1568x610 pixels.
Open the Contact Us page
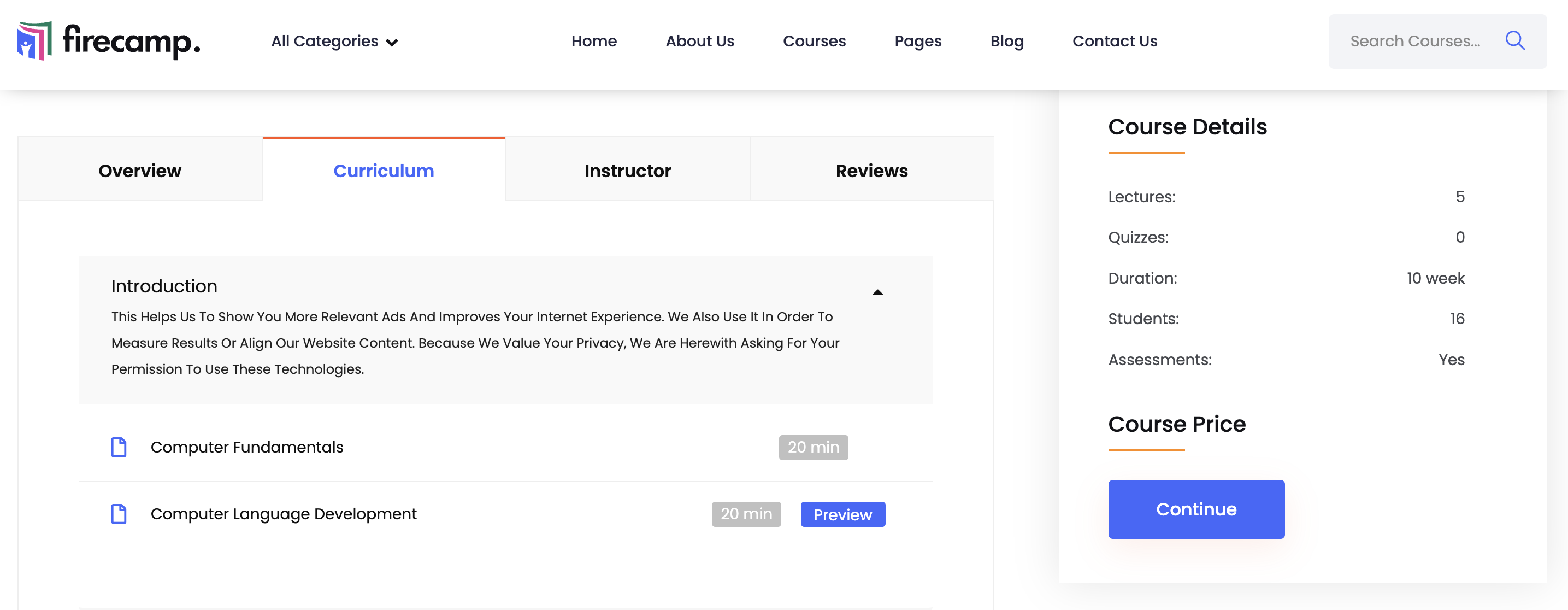(x=1114, y=42)
